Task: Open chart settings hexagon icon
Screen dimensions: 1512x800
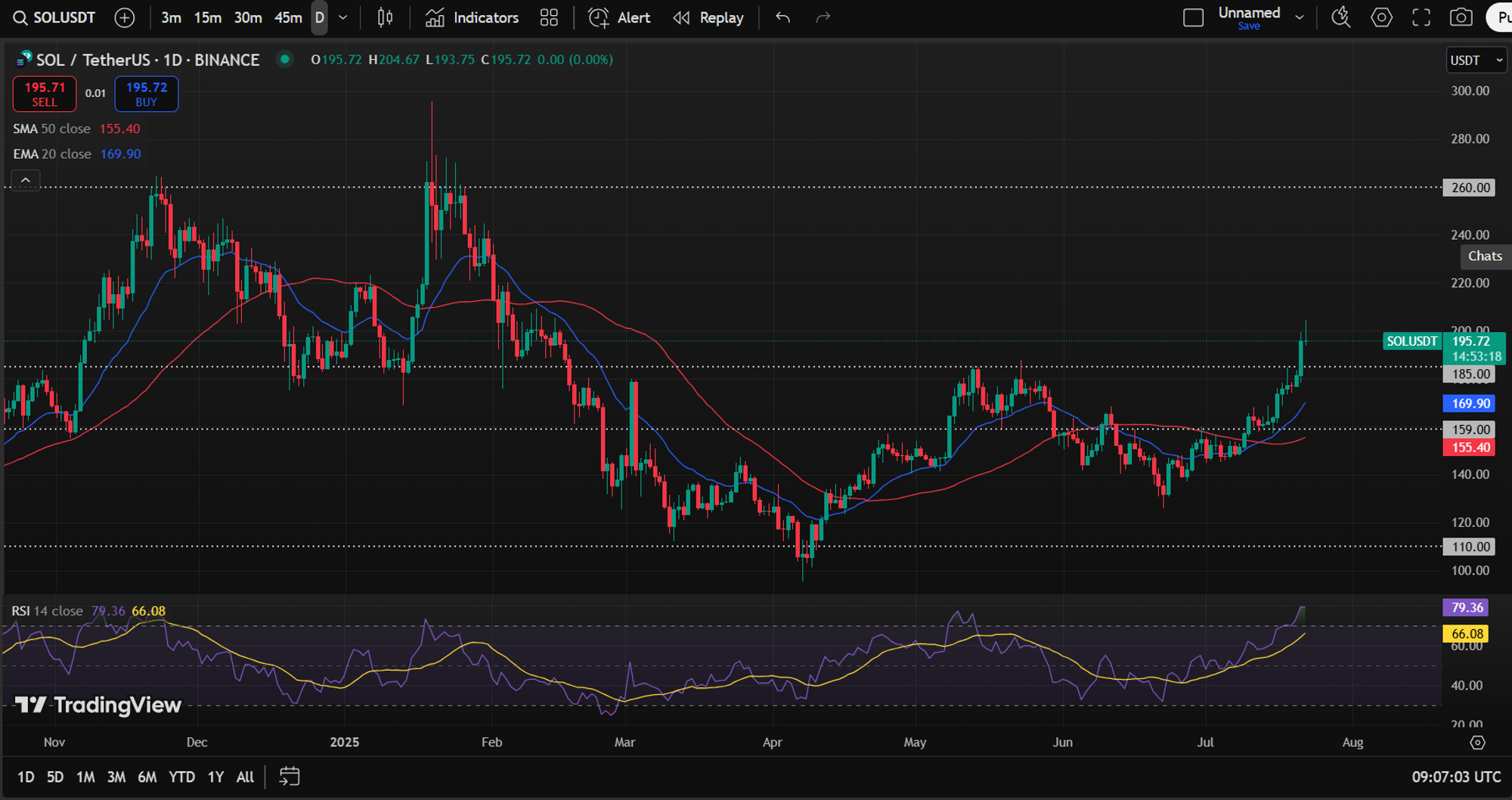Action: [1381, 17]
